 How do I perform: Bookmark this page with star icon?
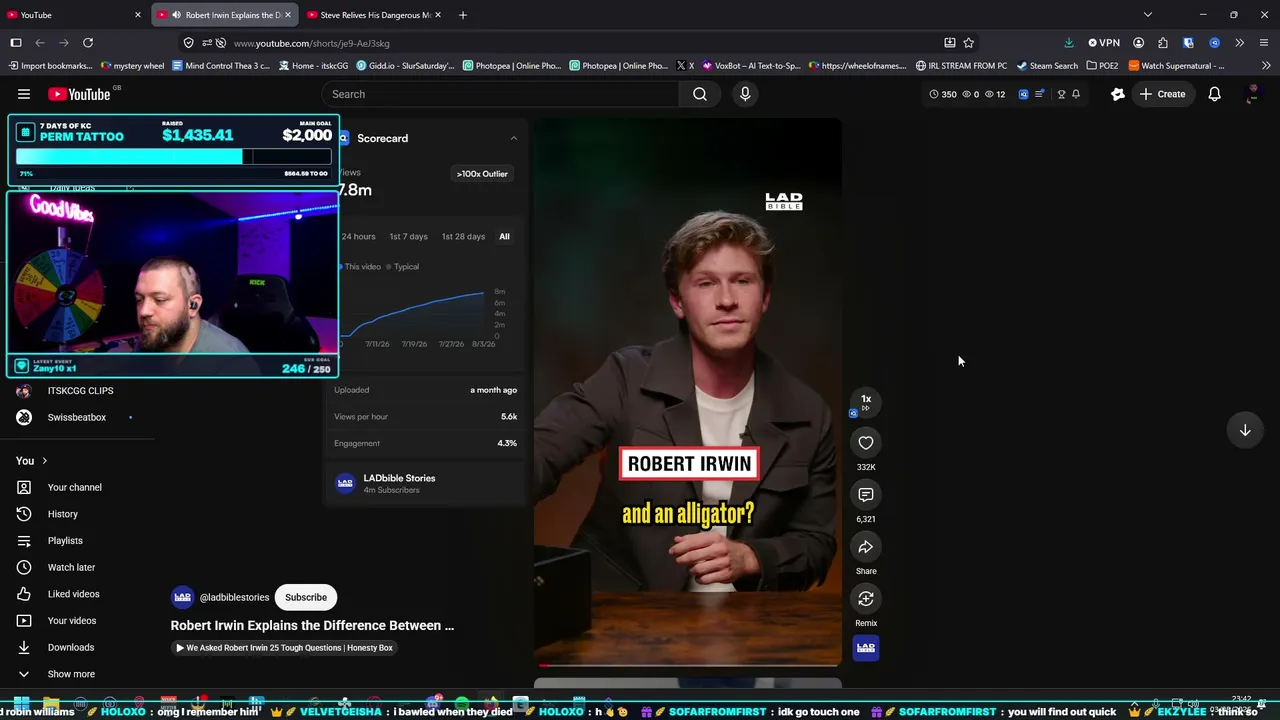pyautogui.click(x=968, y=43)
